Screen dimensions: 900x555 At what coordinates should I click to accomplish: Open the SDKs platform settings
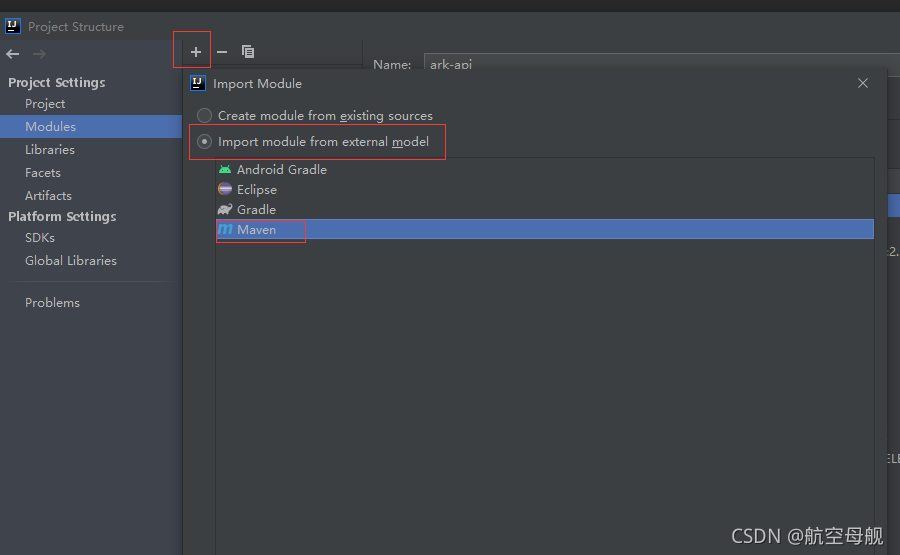[x=40, y=238]
